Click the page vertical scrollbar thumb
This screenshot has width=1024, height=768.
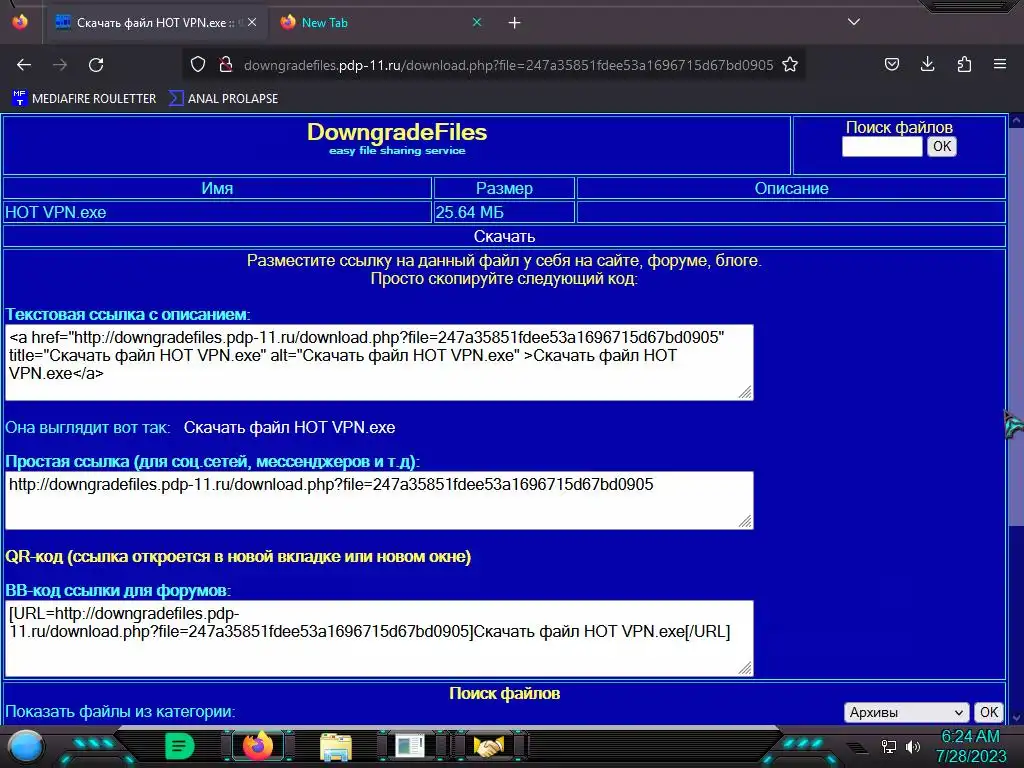(1016, 325)
